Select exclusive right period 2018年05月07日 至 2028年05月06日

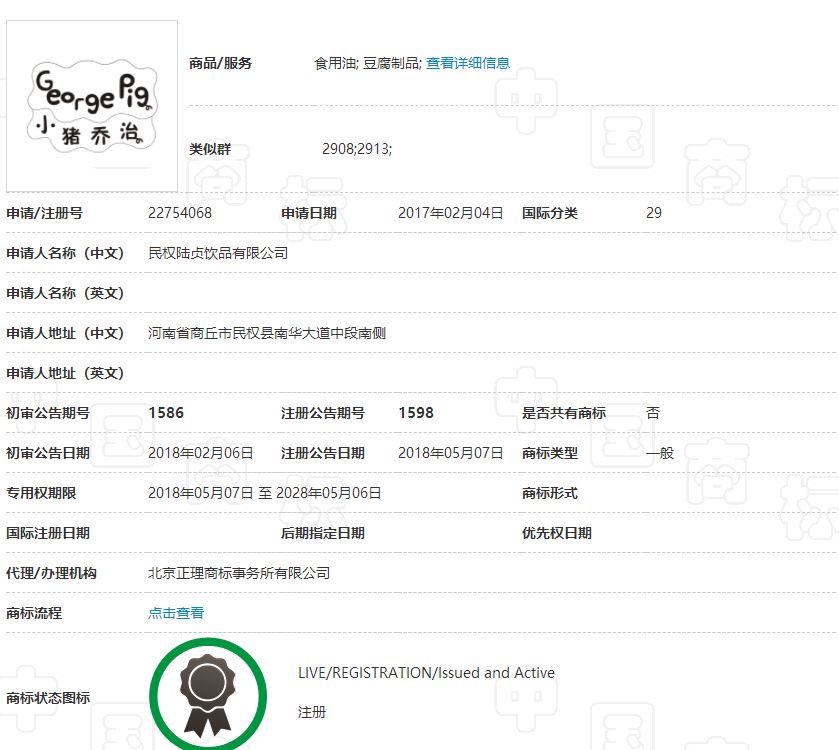(x=264, y=493)
